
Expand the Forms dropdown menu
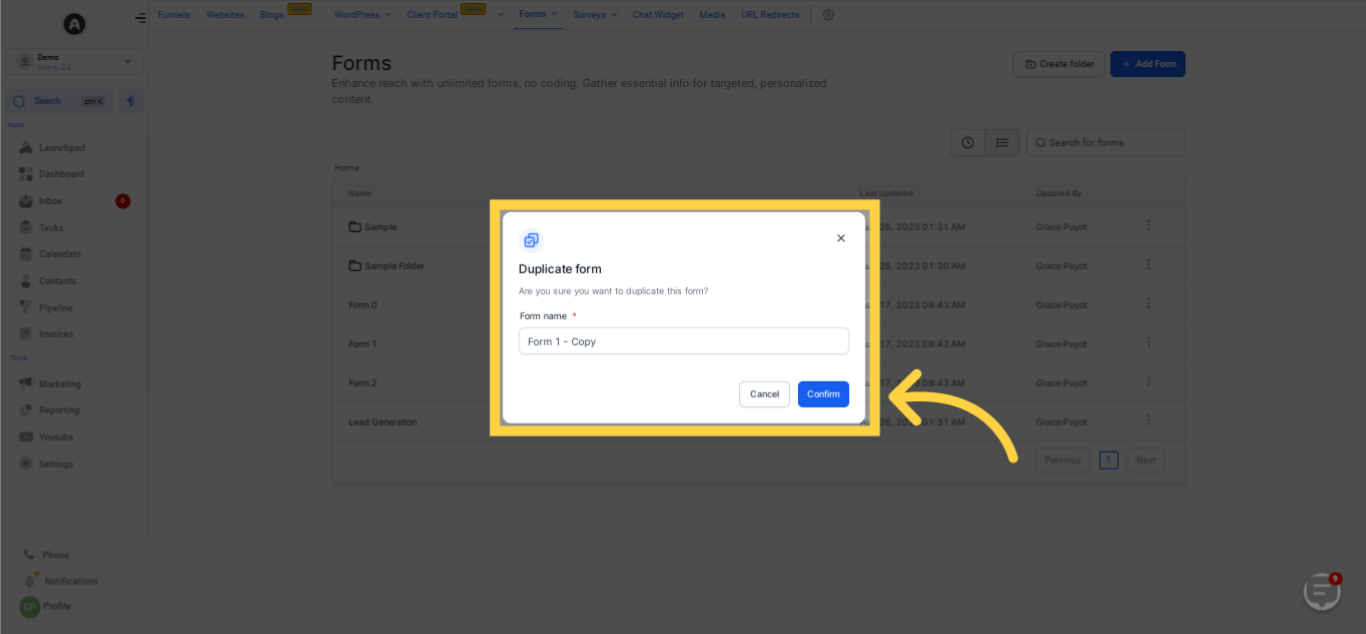[538, 15]
